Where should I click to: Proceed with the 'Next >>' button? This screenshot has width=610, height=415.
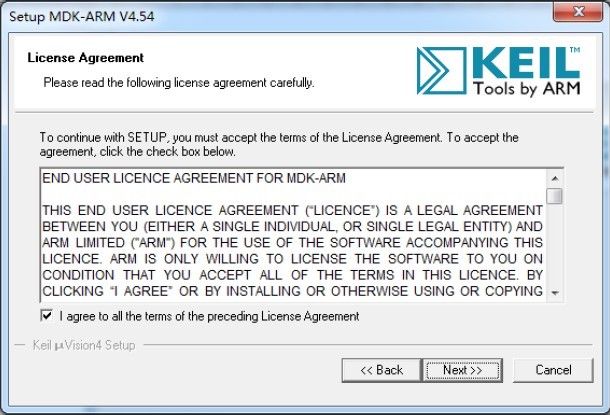(463, 370)
